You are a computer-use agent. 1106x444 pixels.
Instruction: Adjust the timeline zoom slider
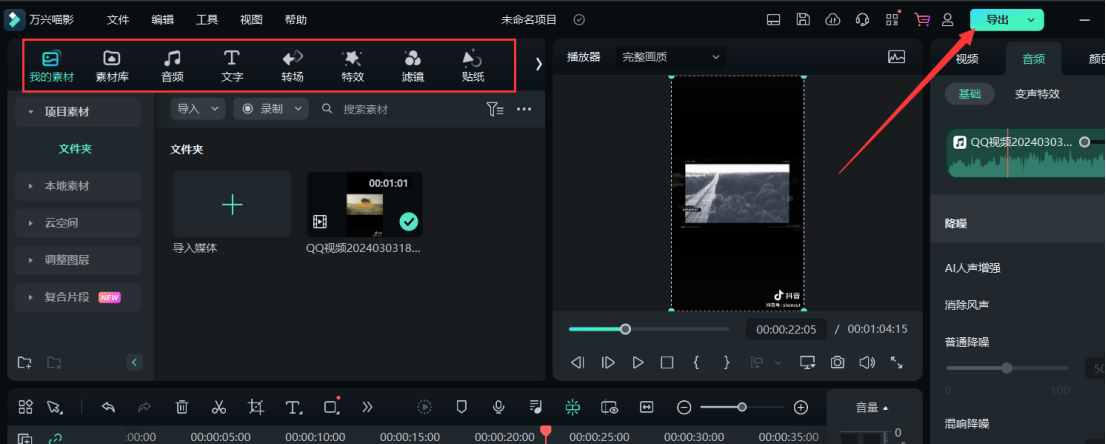pyautogui.click(x=742, y=407)
